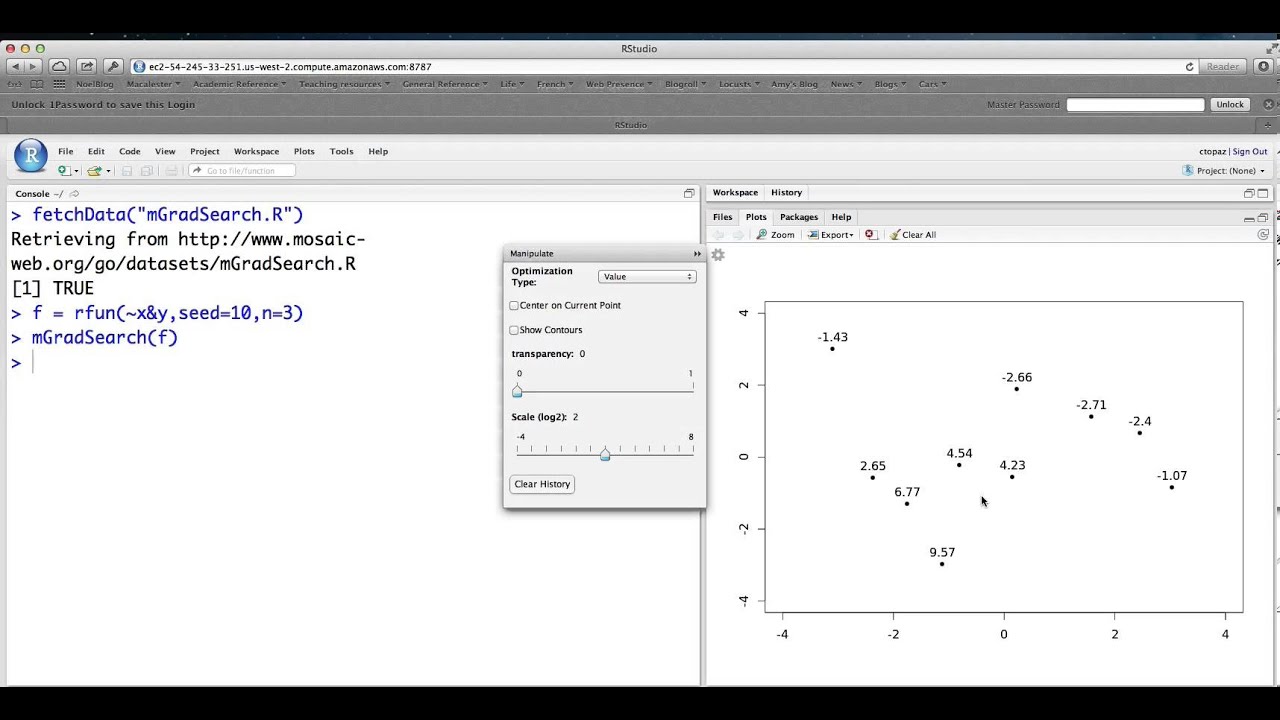
Task: Click the previous plot arrow icon
Action: pos(718,235)
